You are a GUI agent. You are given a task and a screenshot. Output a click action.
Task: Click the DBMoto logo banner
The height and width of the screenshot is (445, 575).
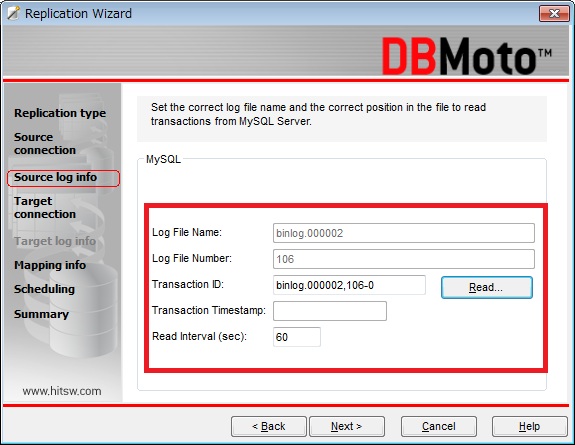coord(466,56)
